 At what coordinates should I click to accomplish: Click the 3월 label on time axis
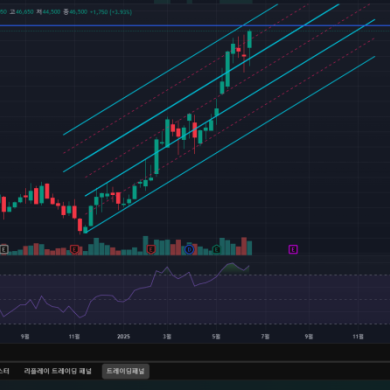tap(167, 337)
